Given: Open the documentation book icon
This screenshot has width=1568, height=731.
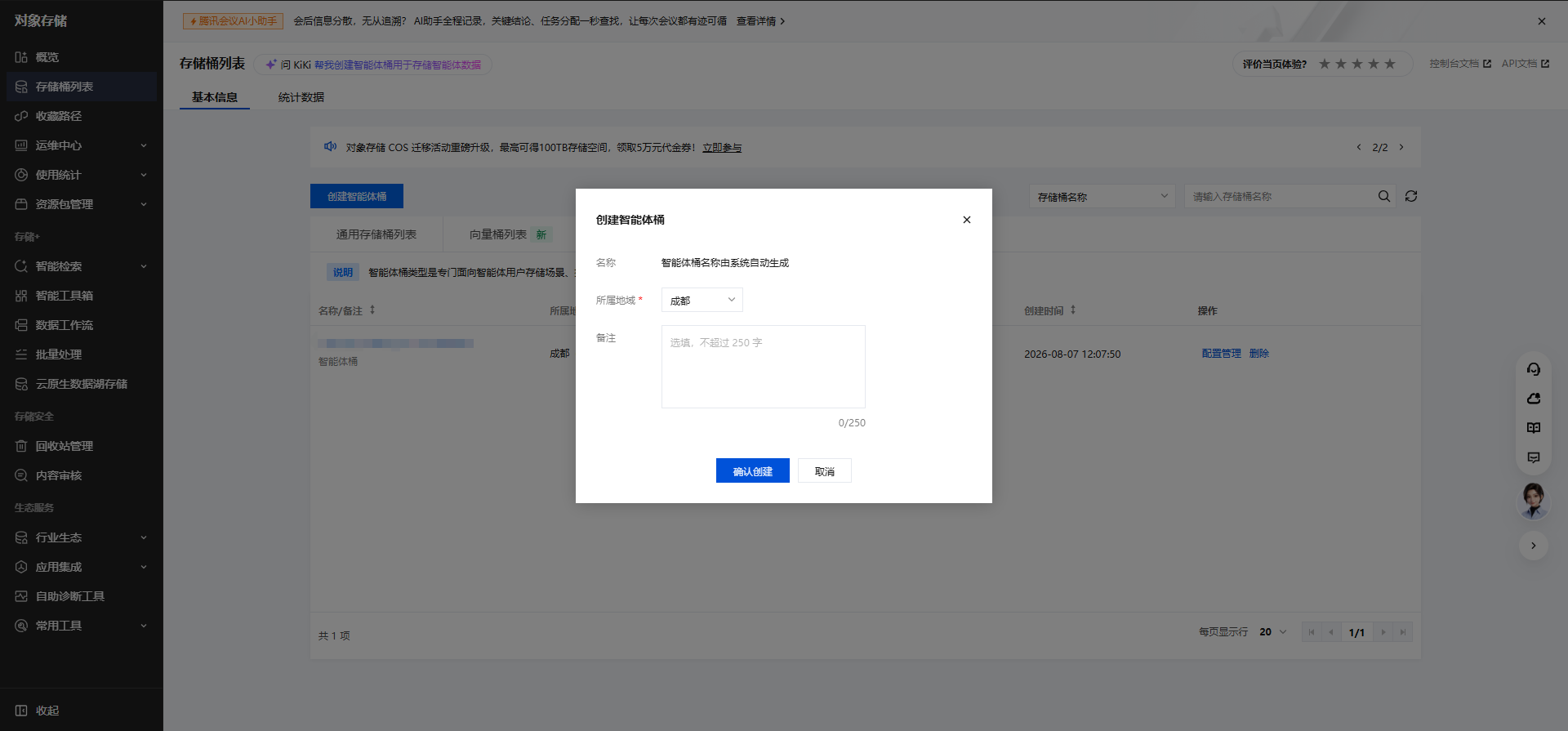Looking at the screenshot, I should click(1534, 428).
